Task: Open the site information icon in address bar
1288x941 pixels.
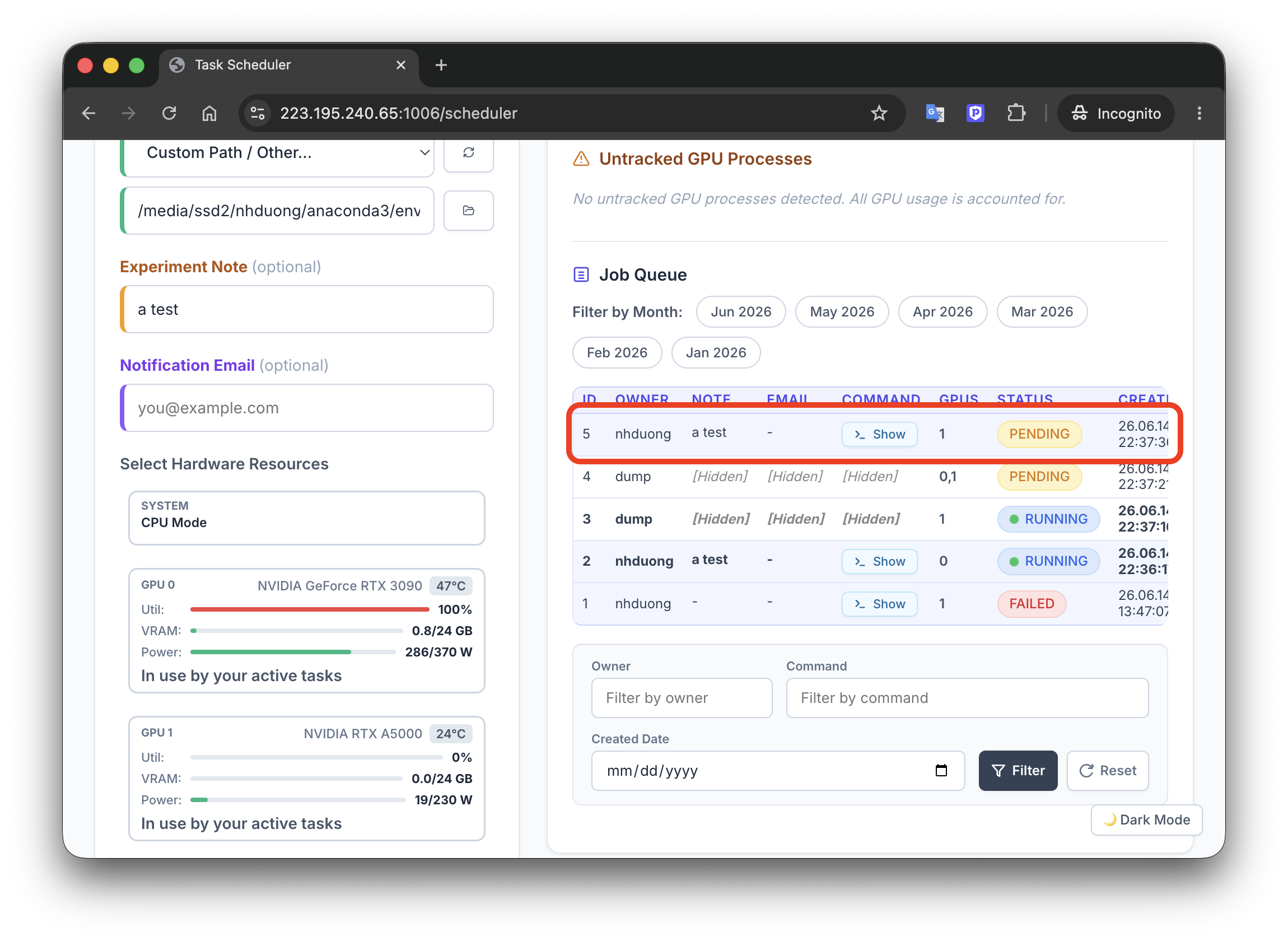Action: (x=258, y=113)
